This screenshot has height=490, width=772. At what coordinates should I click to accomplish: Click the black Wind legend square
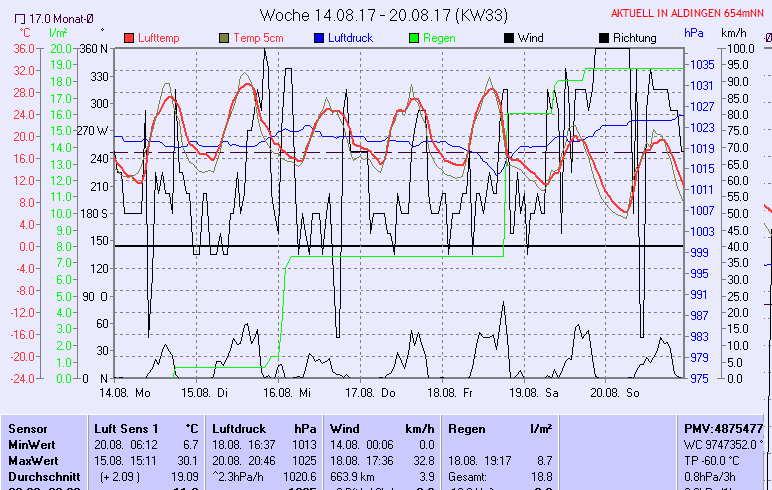509,38
